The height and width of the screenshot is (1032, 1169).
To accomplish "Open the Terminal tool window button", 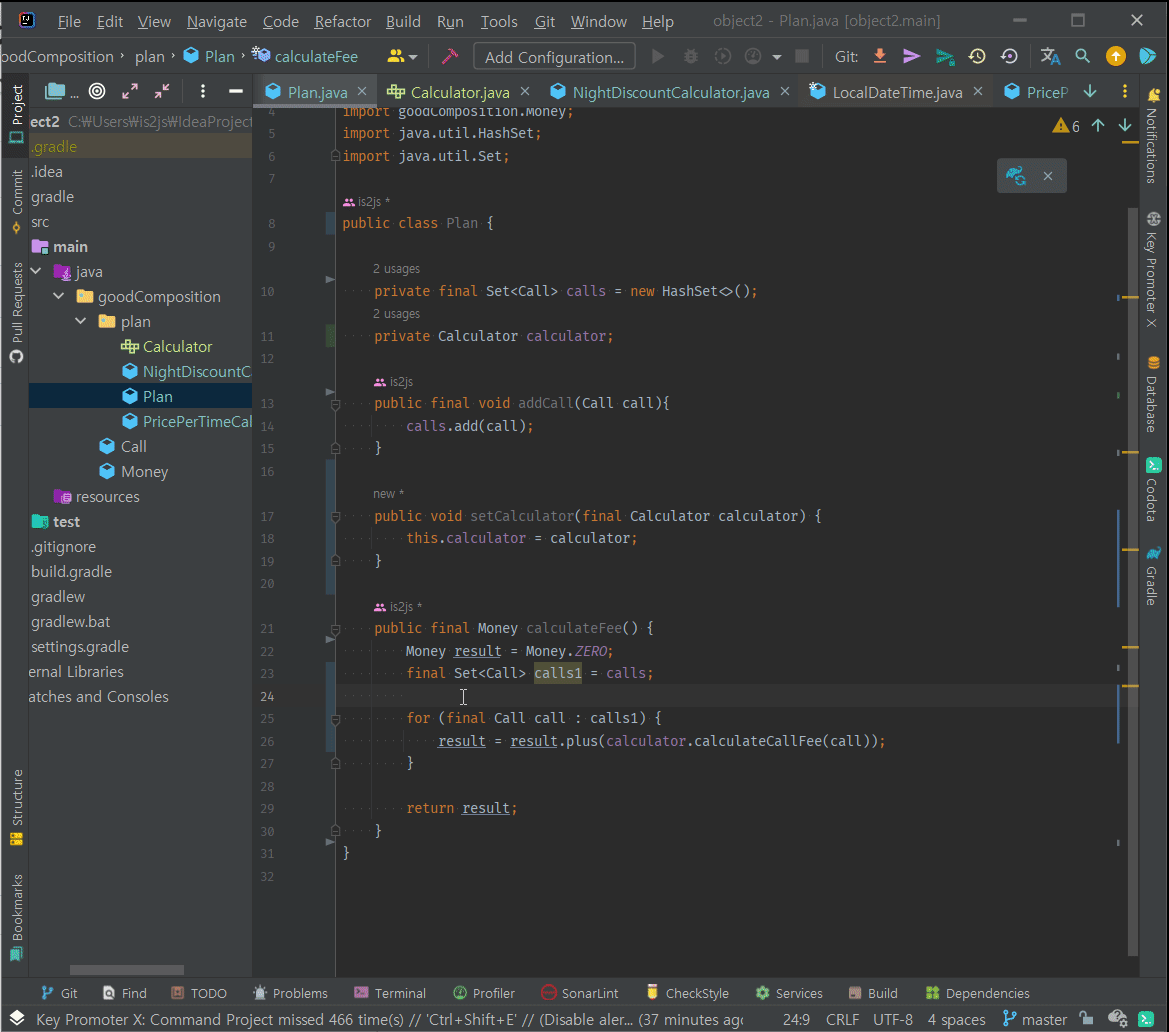I will [x=390, y=993].
